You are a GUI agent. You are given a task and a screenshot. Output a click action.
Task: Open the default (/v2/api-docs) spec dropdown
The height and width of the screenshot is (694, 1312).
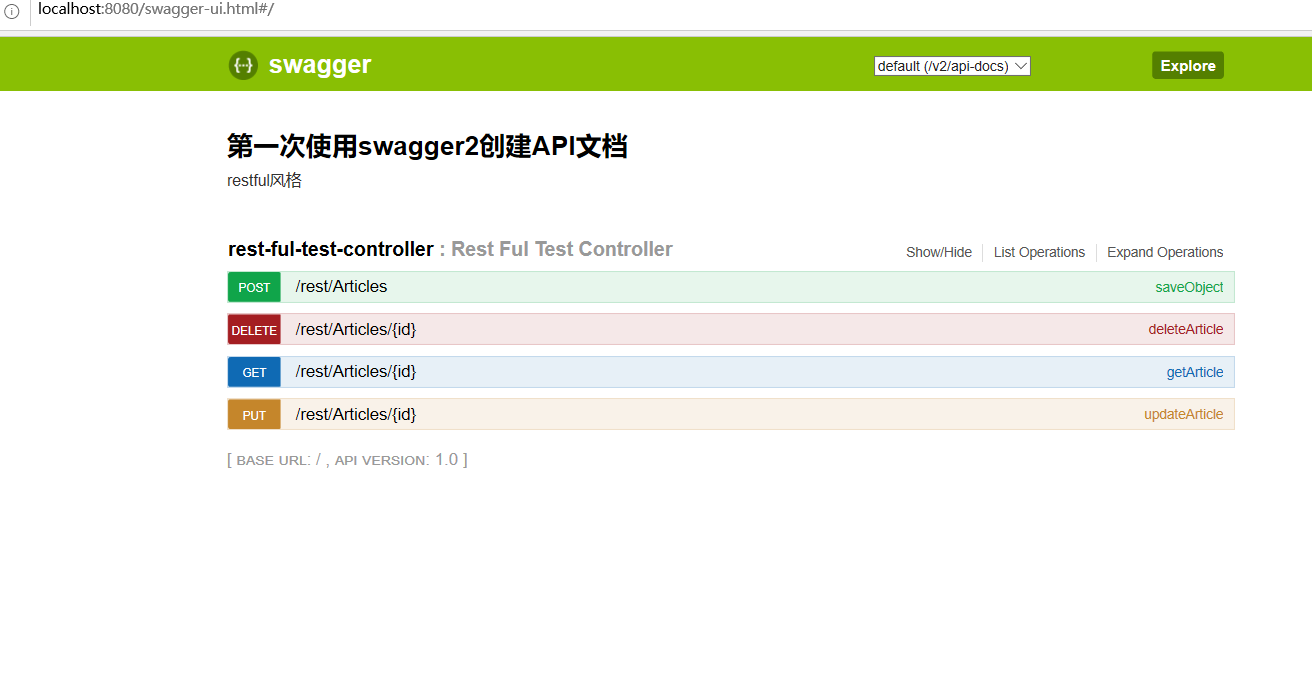coord(952,66)
